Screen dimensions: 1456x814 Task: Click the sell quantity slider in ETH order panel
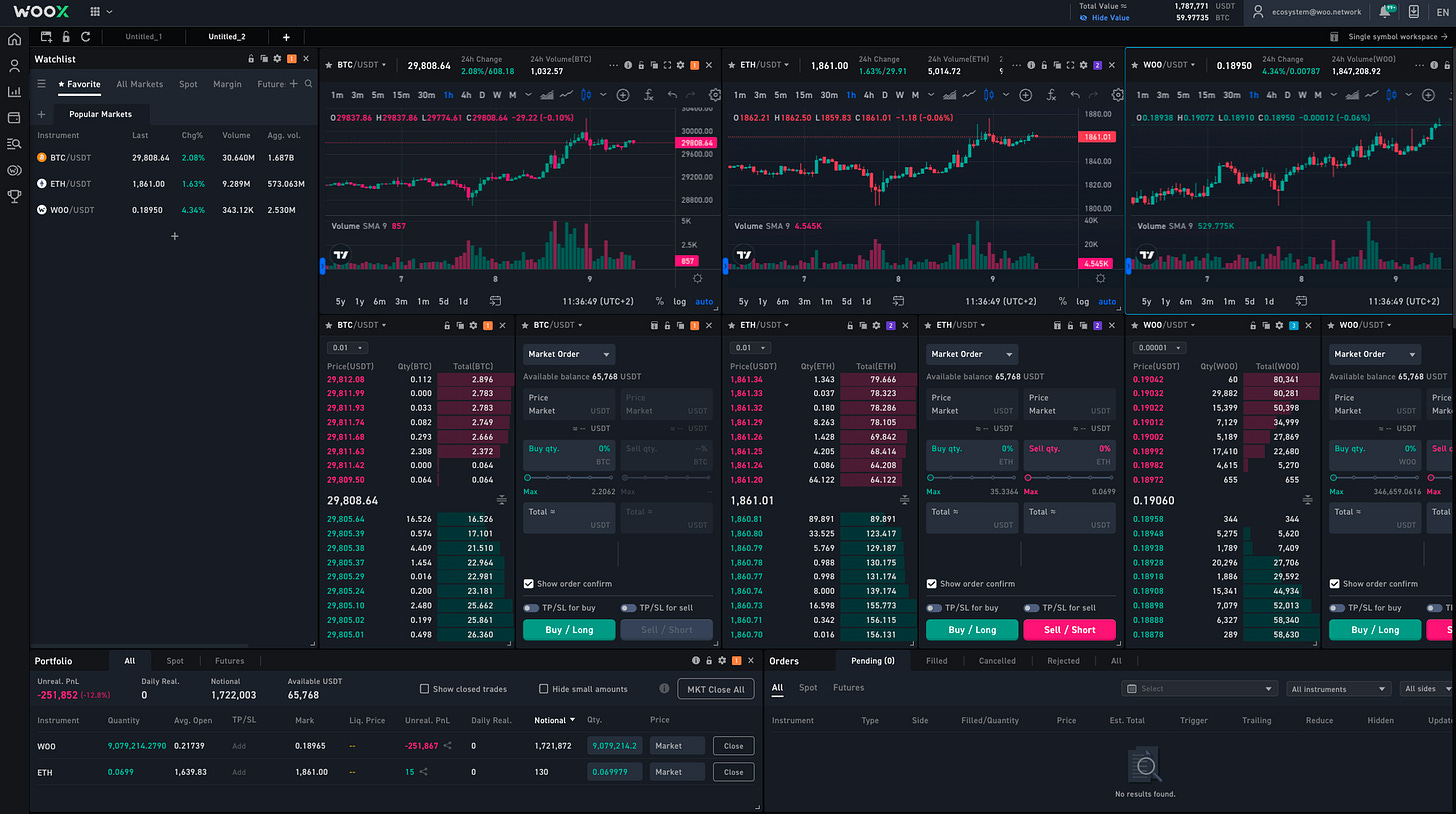[1069, 478]
